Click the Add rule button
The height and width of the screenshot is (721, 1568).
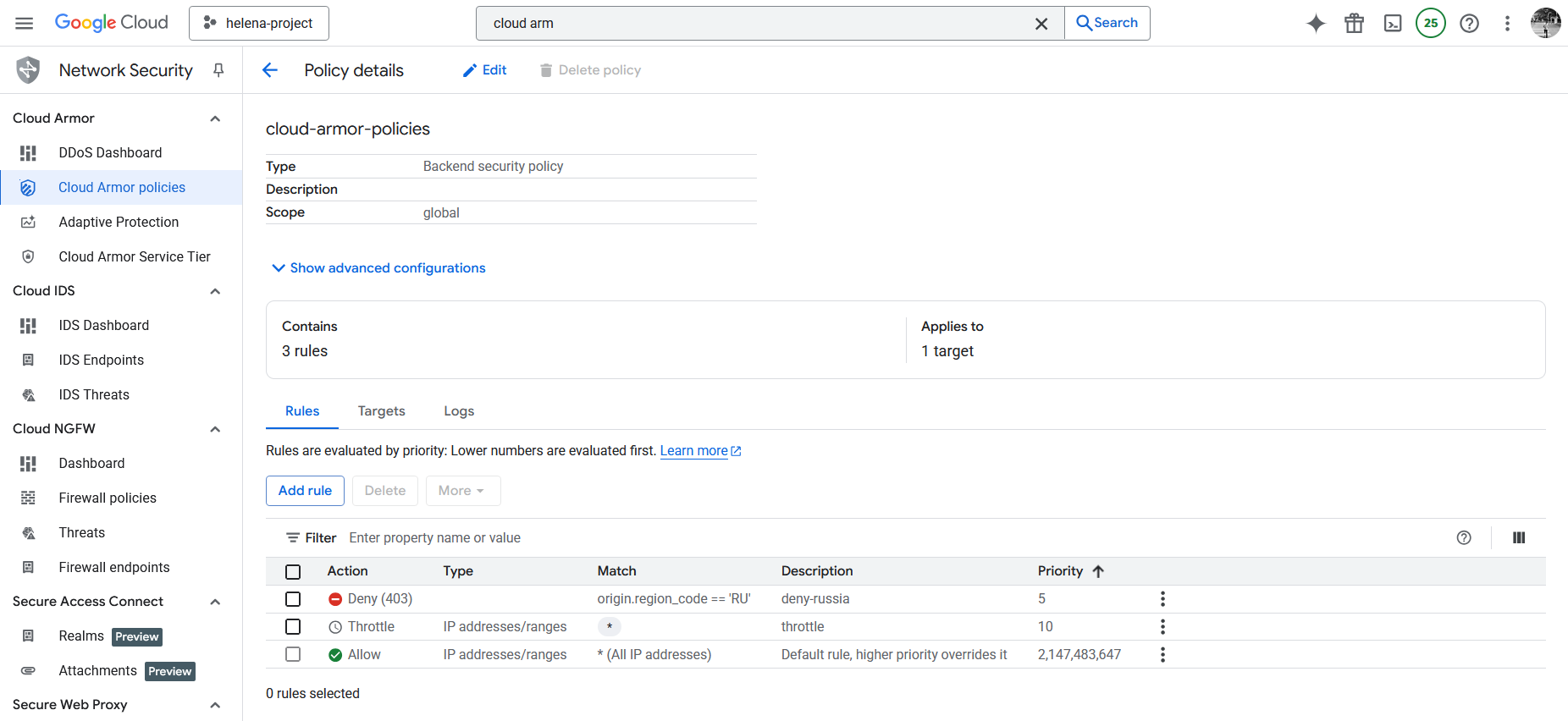pos(305,491)
